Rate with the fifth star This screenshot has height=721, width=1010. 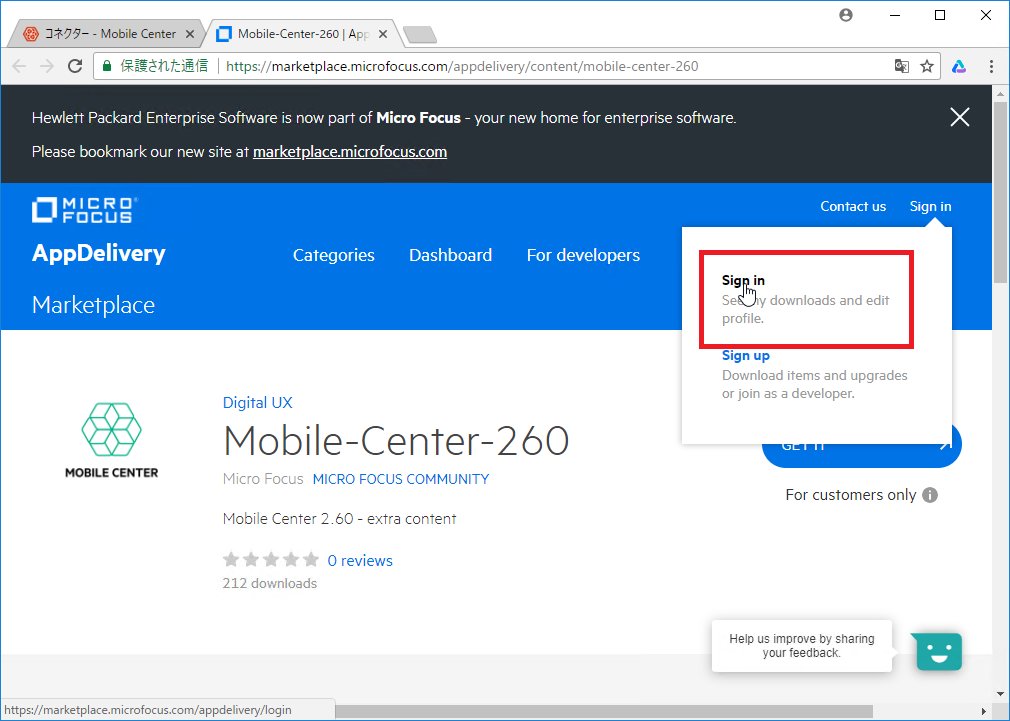click(x=311, y=560)
